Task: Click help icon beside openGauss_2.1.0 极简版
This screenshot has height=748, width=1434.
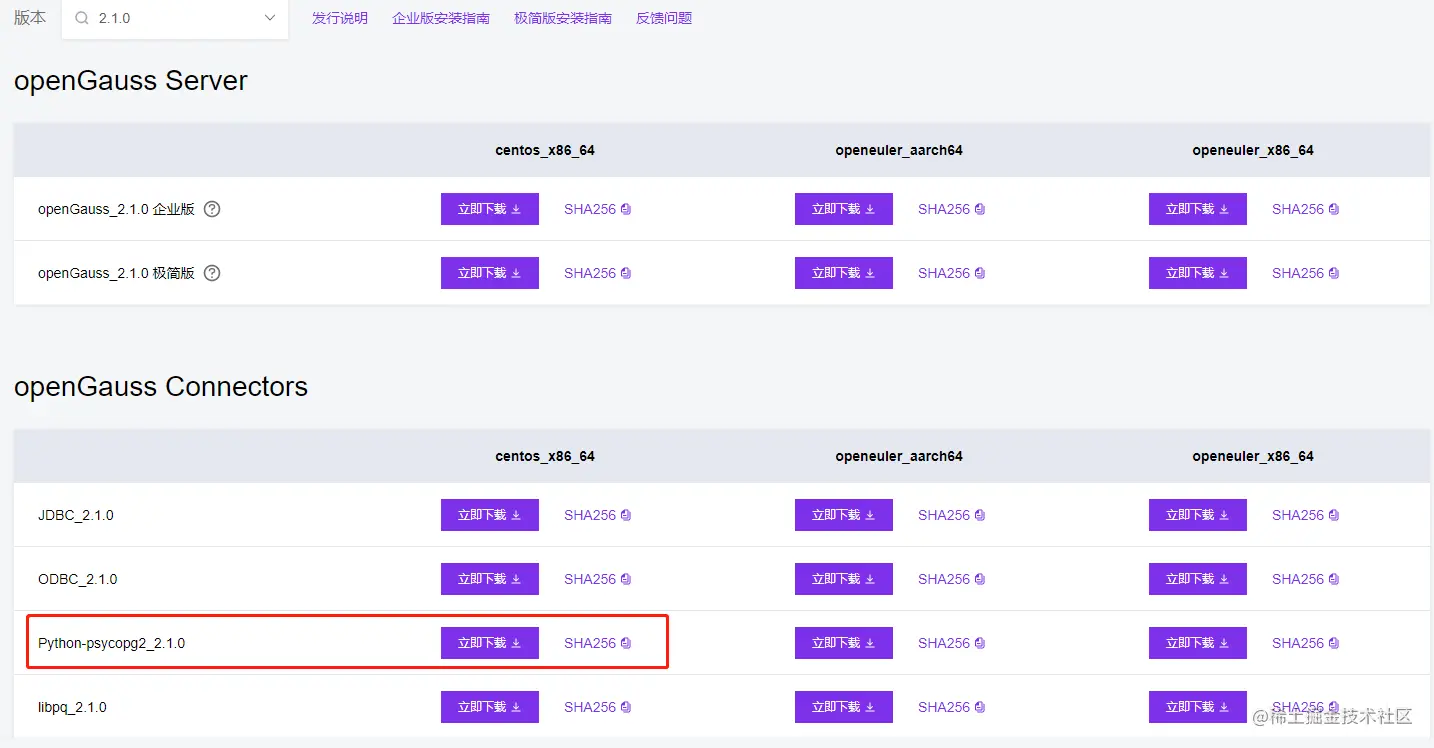Action: coord(212,273)
